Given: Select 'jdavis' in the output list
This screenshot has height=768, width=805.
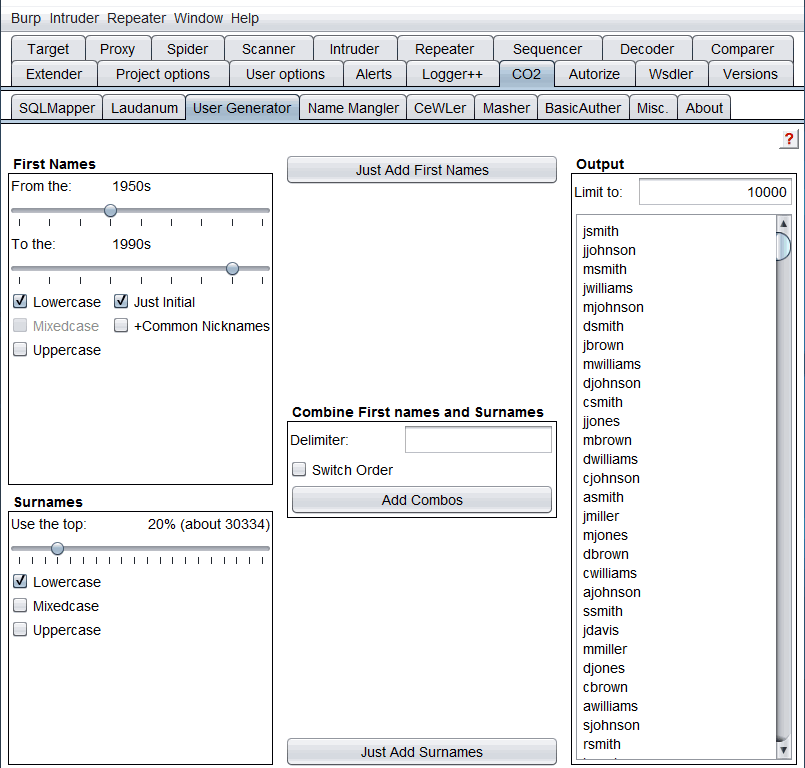Looking at the screenshot, I should click(601, 630).
